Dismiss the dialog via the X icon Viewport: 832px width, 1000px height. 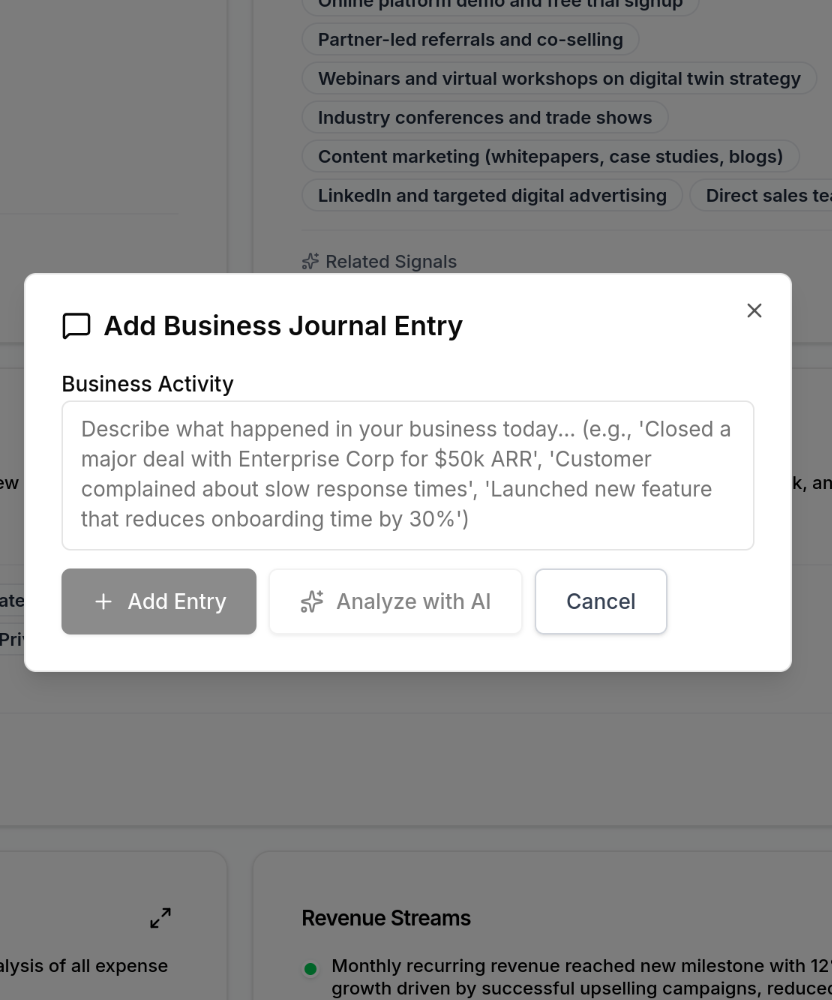754,310
